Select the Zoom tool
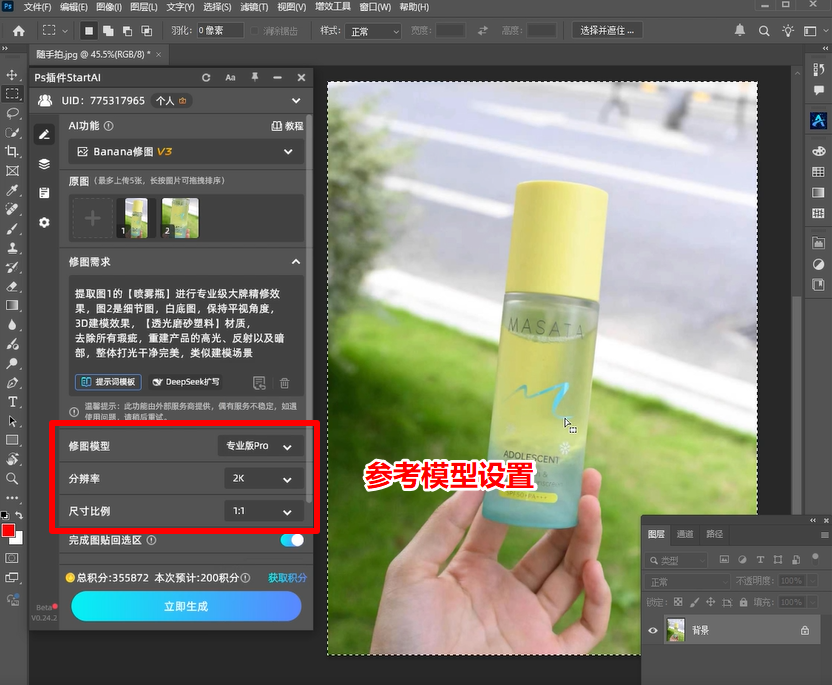The width and height of the screenshot is (832, 685). pyautogui.click(x=12, y=479)
